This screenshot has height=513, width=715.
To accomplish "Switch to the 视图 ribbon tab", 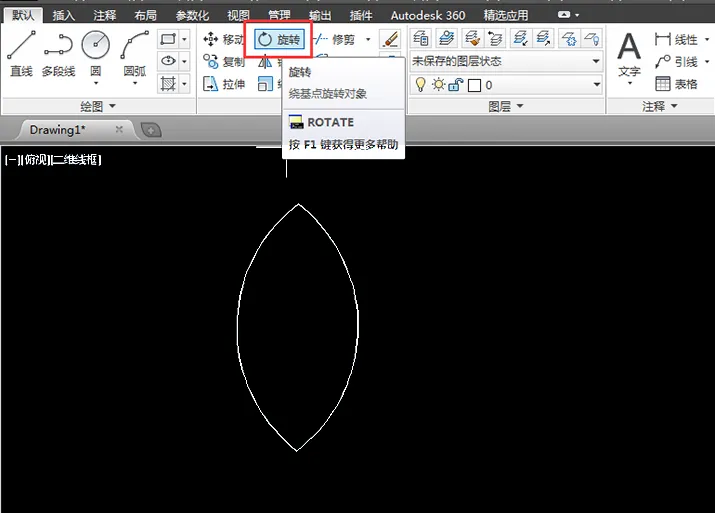I will (238, 16).
